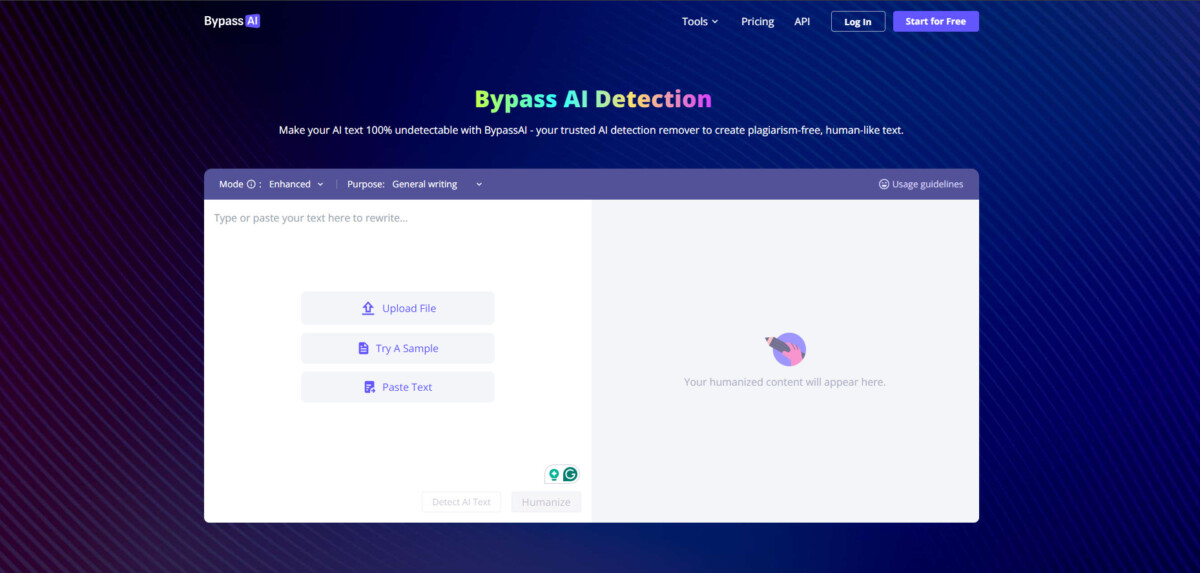Open the Tools dropdown menu

700,21
